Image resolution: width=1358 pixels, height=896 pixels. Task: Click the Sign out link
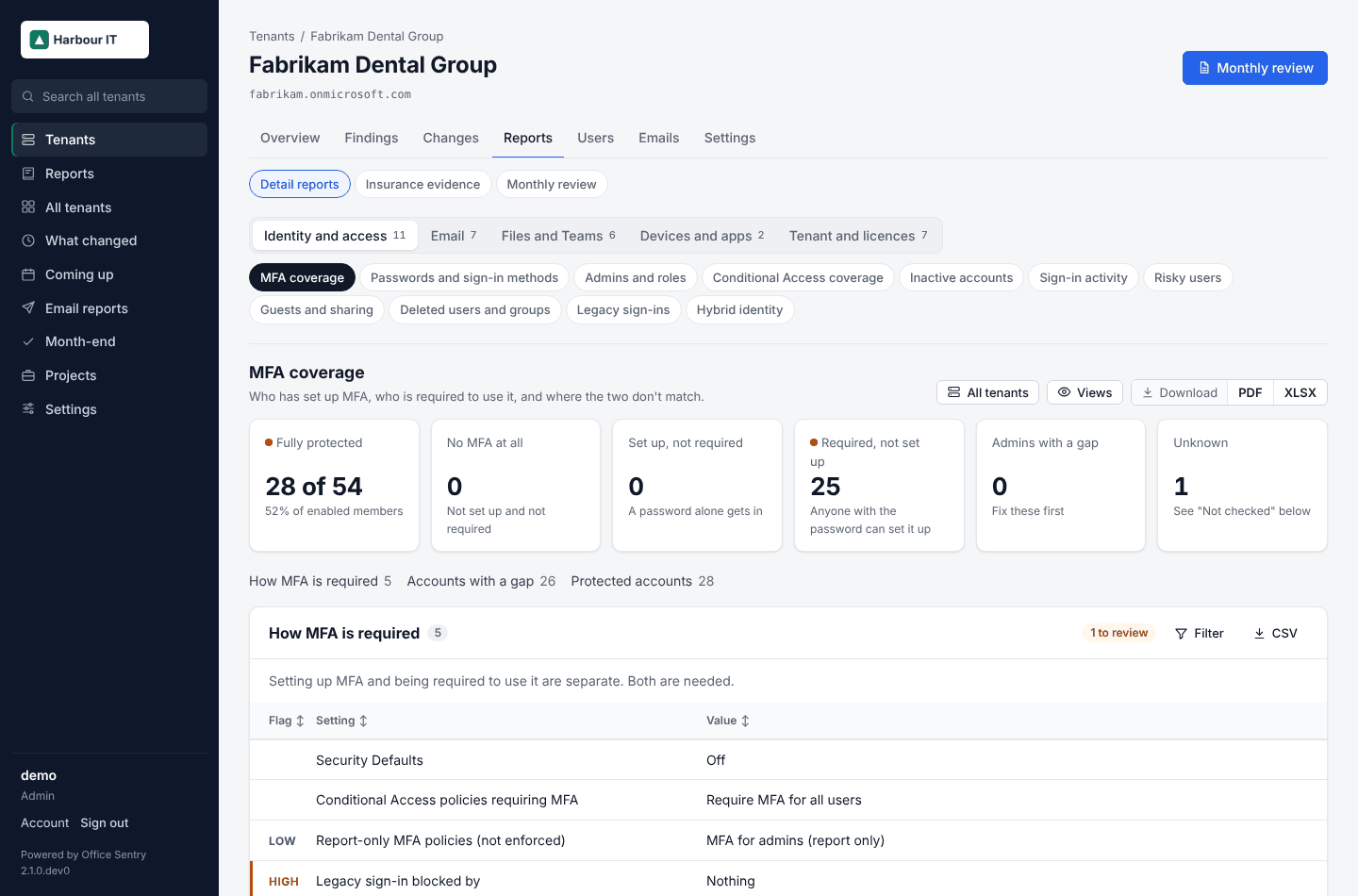[104, 822]
